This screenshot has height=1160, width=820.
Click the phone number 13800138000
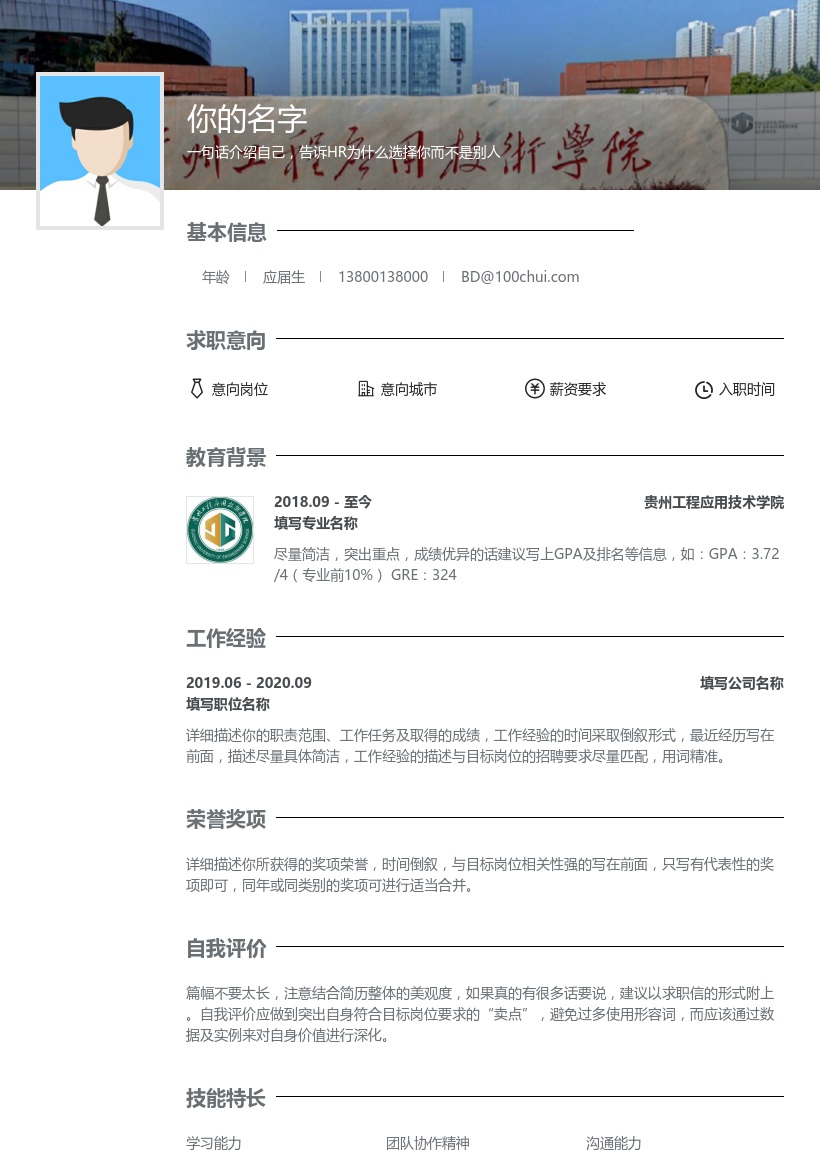(383, 277)
